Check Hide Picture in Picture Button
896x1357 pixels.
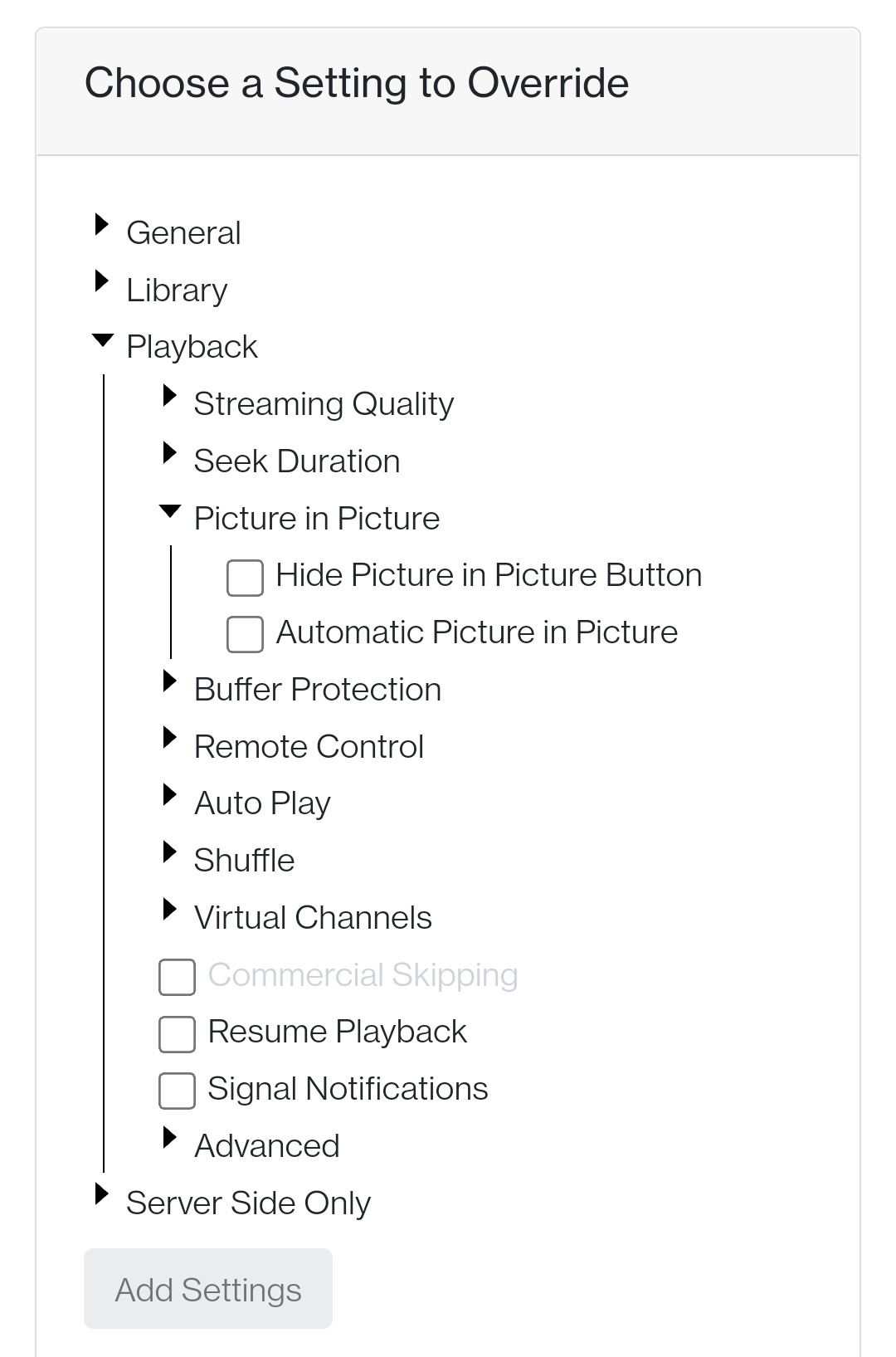[245, 578]
